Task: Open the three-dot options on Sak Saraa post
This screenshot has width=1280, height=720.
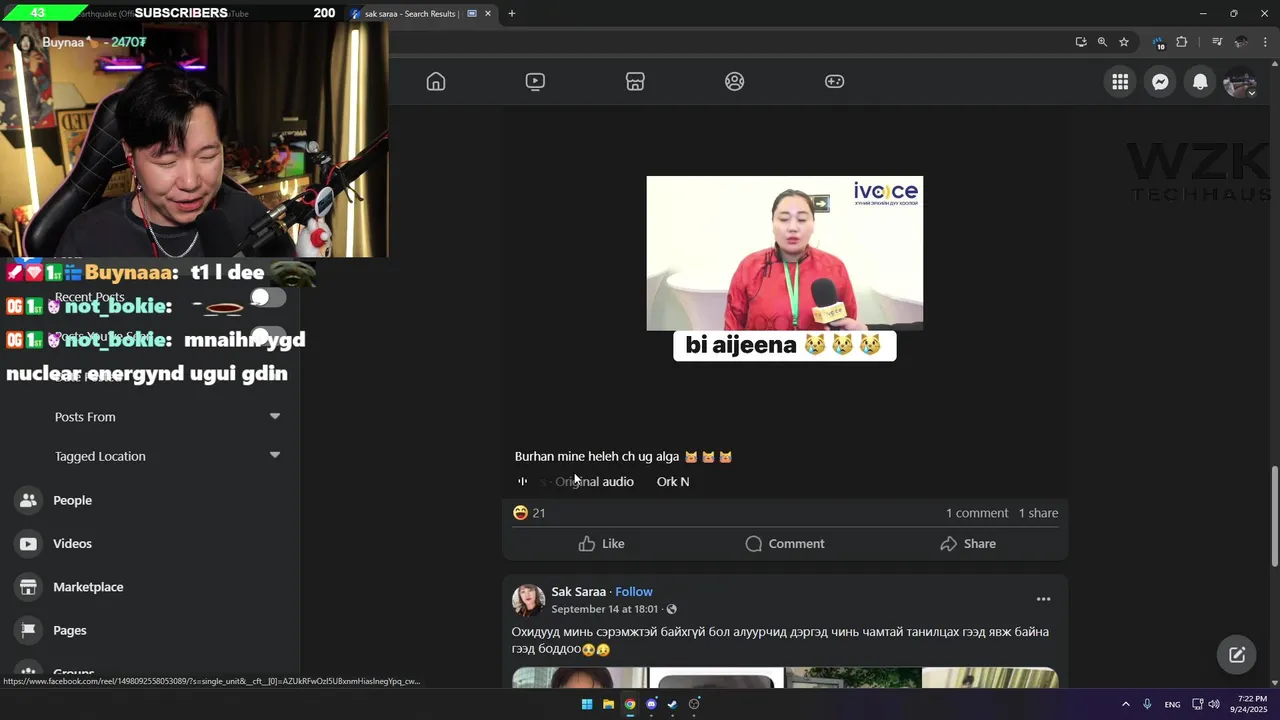Action: [1043, 599]
